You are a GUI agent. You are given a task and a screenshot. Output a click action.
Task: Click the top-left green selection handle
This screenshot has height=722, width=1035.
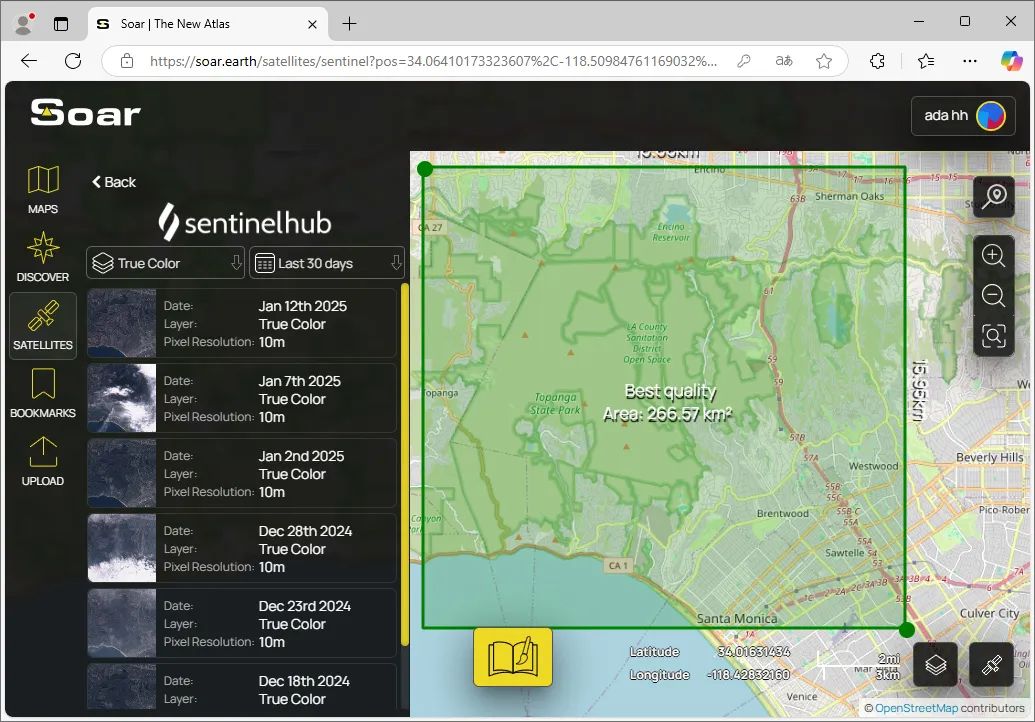[x=425, y=169]
